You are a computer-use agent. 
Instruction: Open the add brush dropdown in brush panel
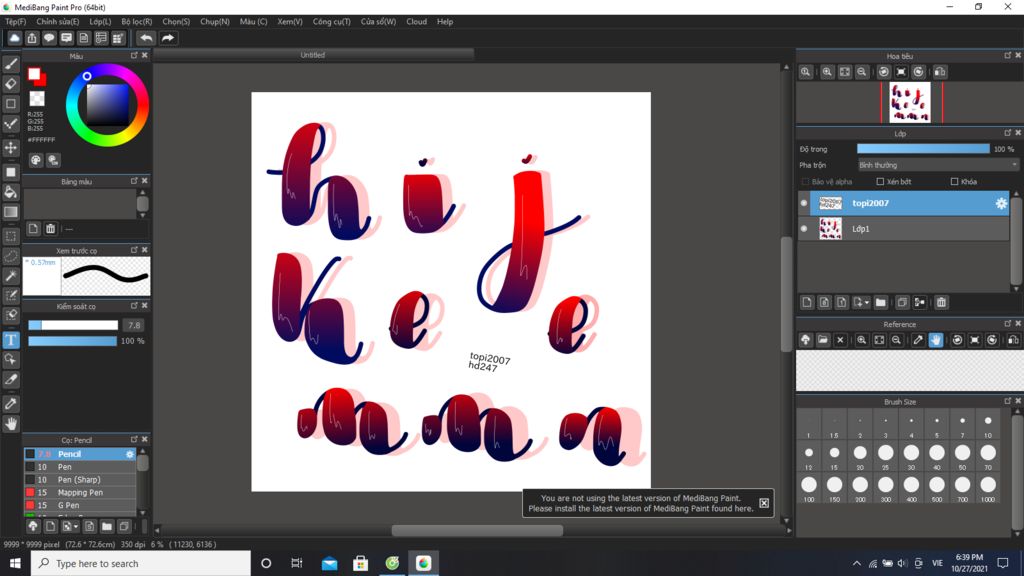(75, 526)
